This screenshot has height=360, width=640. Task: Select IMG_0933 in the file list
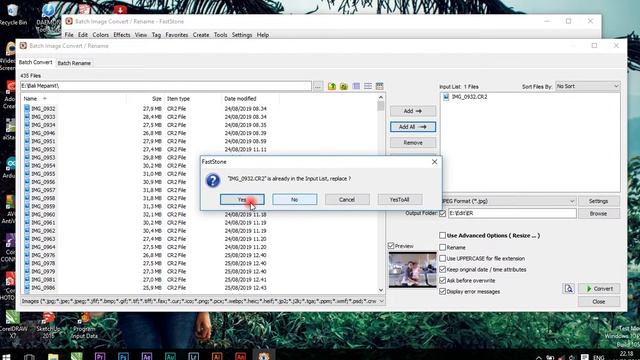pyautogui.click(x=43, y=117)
